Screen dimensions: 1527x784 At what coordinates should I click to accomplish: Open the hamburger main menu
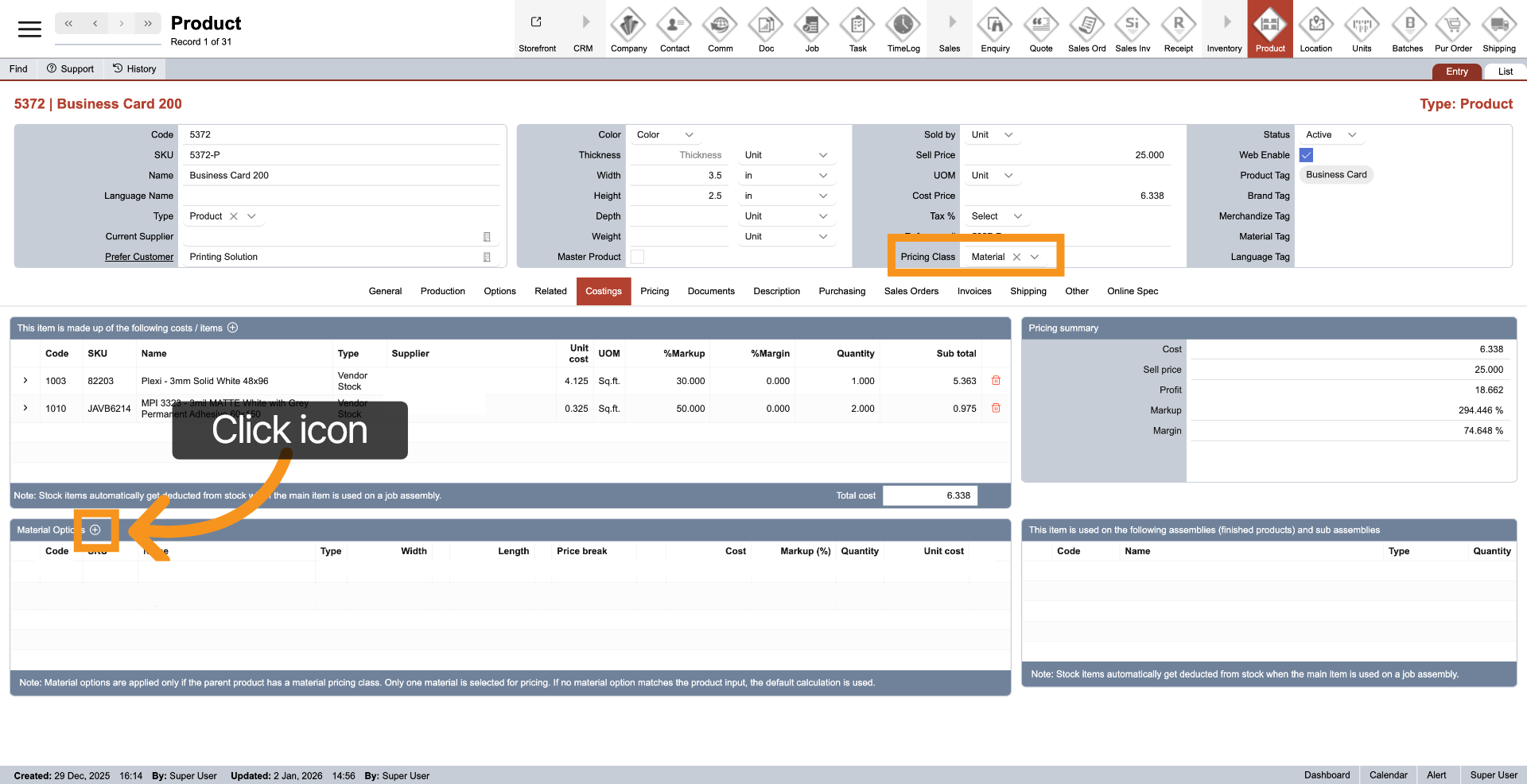tap(29, 29)
